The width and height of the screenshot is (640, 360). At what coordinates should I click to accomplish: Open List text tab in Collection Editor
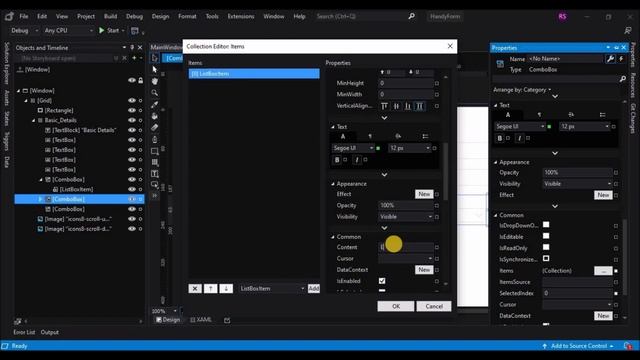coord(425,136)
